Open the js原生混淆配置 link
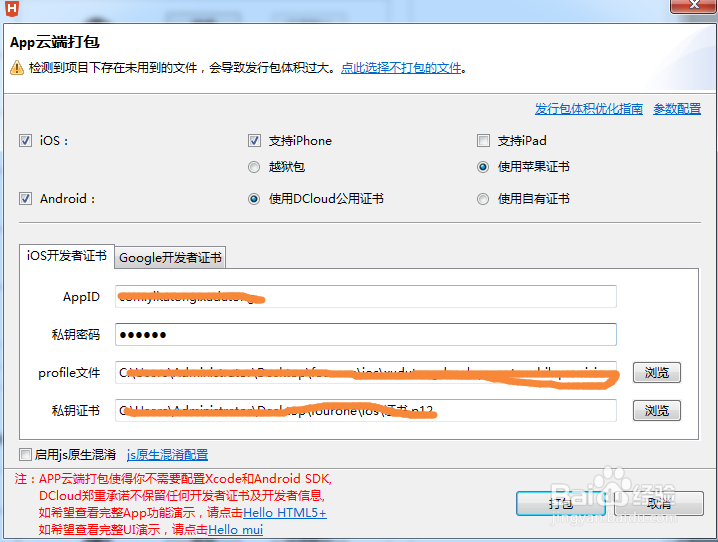The width and height of the screenshot is (718, 542). point(168,455)
